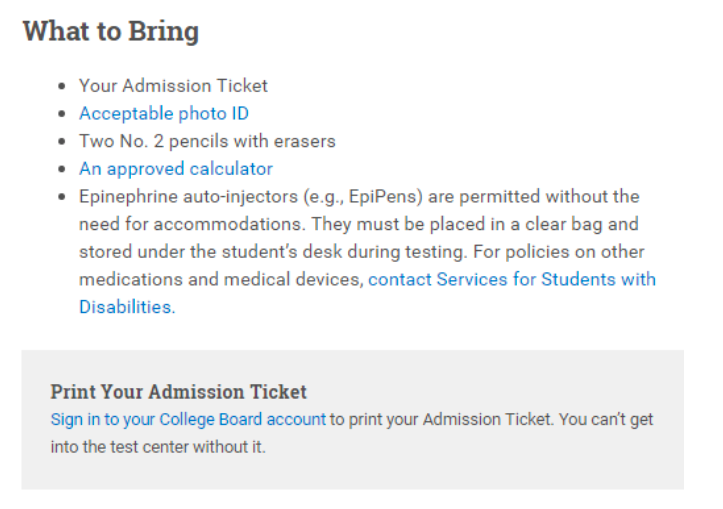723x509 pixels.
Task: Click 'medications and medical devices' text
Action: [219, 279]
